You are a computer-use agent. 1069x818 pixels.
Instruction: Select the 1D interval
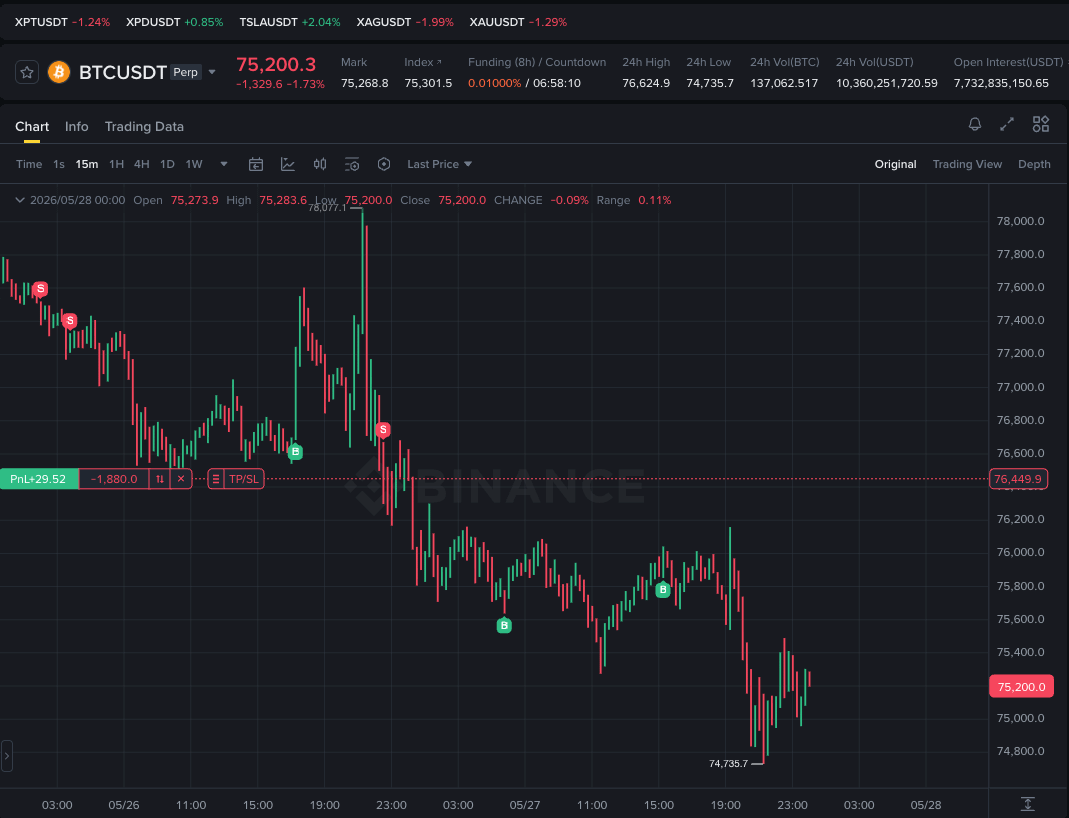(167, 164)
